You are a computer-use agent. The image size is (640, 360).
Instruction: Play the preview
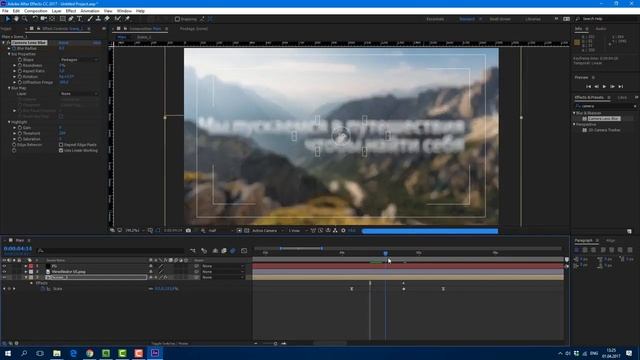[x=604, y=87]
